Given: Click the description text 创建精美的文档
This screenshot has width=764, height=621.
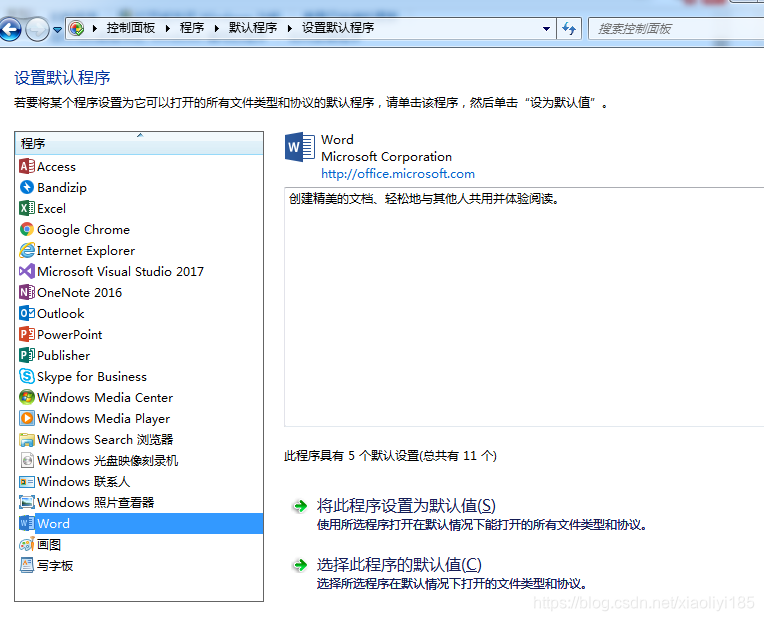Looking at the screenshot, I should [x=423, y=198].
